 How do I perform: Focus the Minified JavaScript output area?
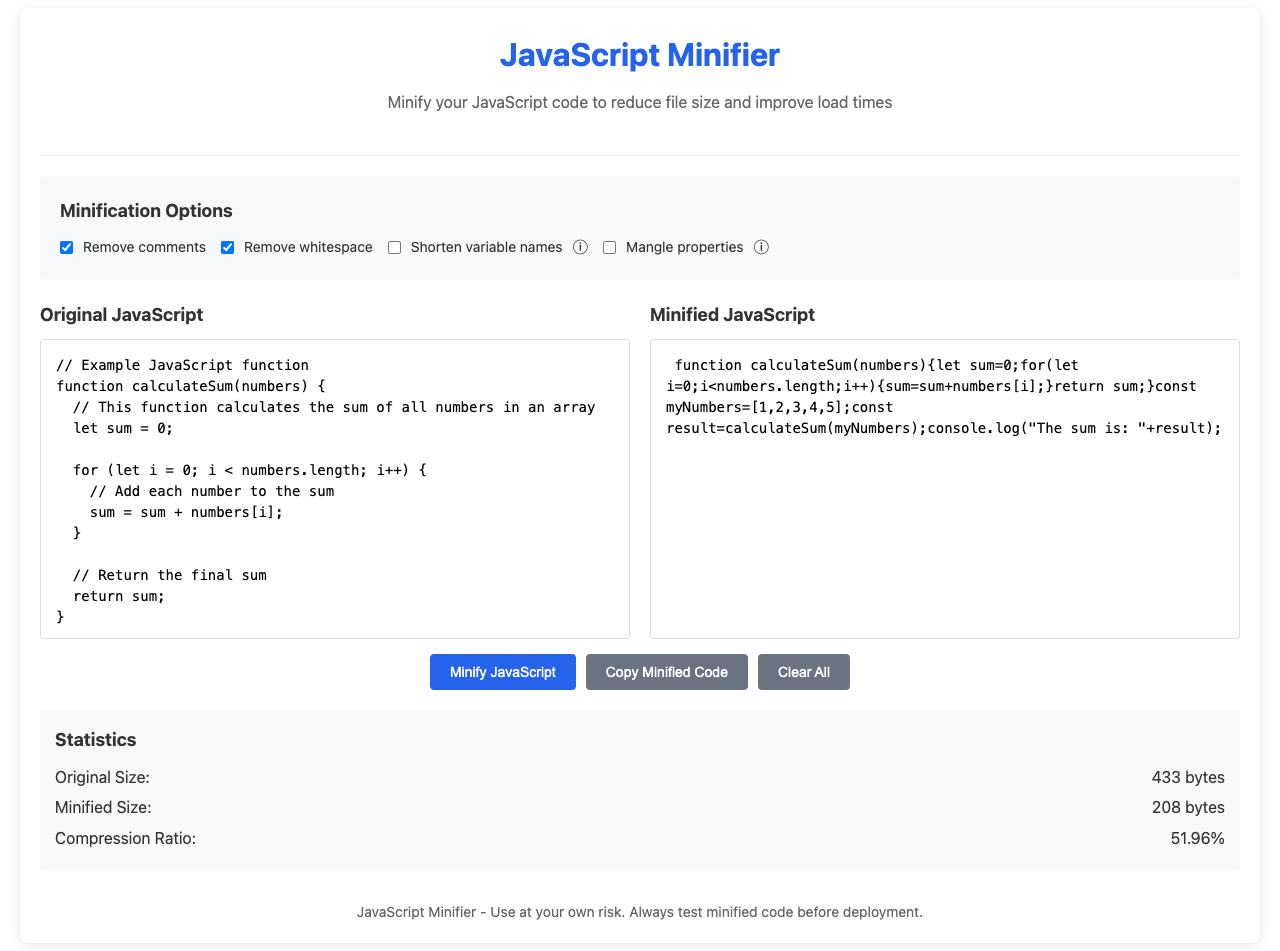click(x=945, y=489)
